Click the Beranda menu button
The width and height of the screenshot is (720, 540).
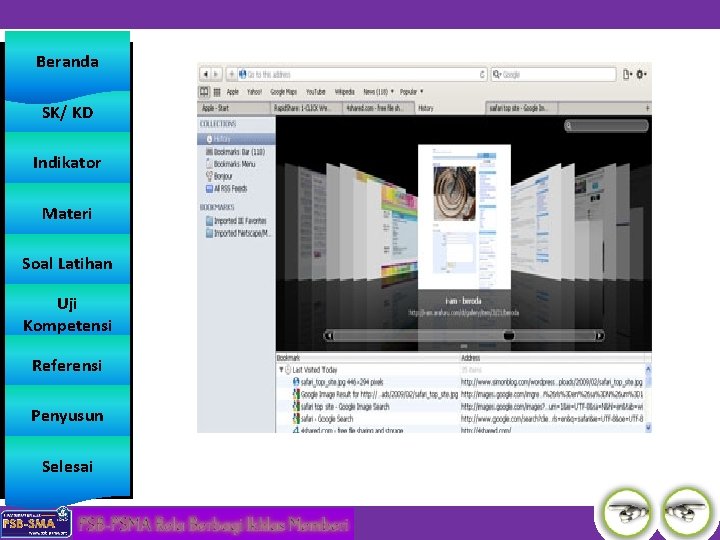pos(68,62)
